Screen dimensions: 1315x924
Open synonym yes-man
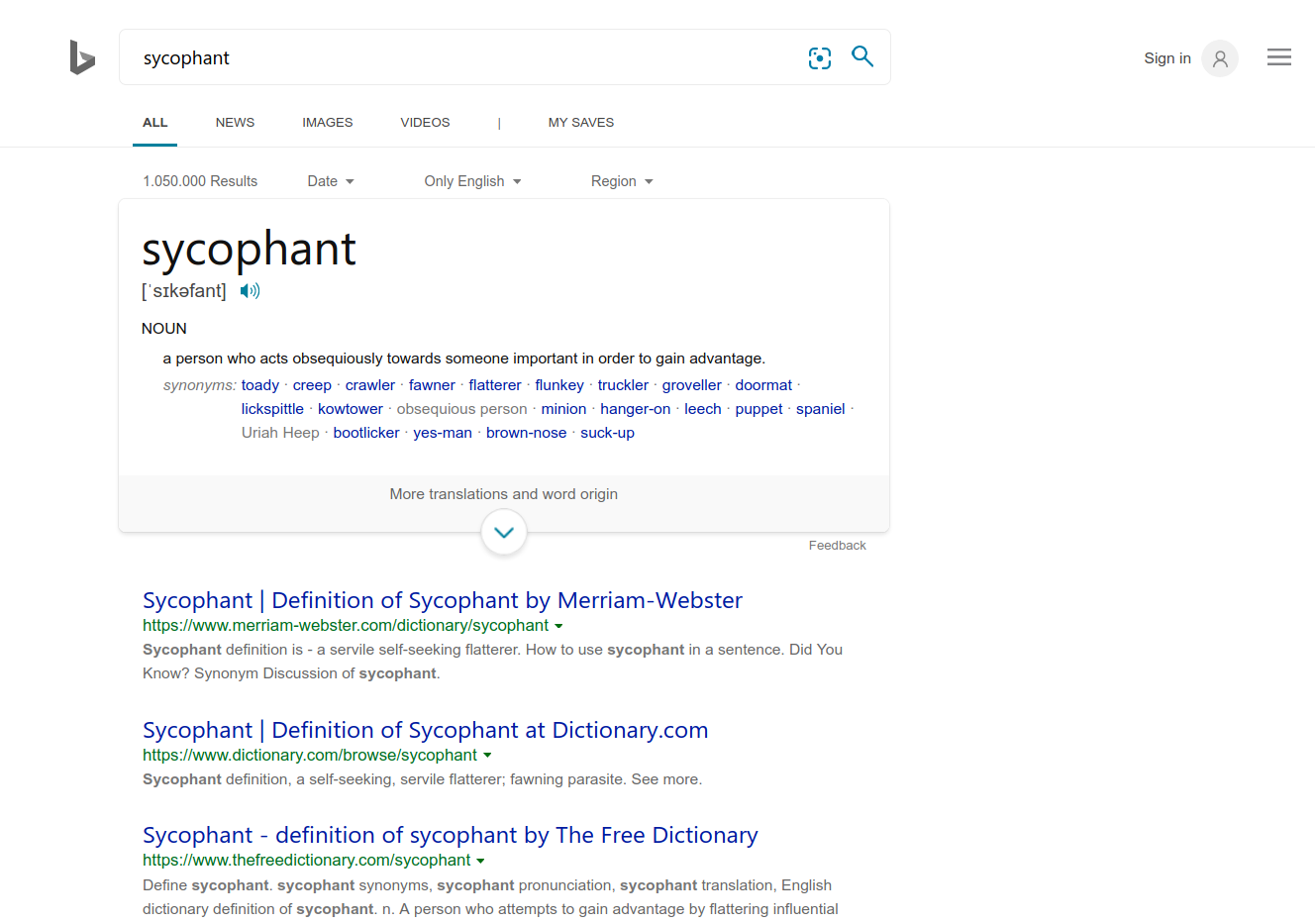tap(443, 433)
